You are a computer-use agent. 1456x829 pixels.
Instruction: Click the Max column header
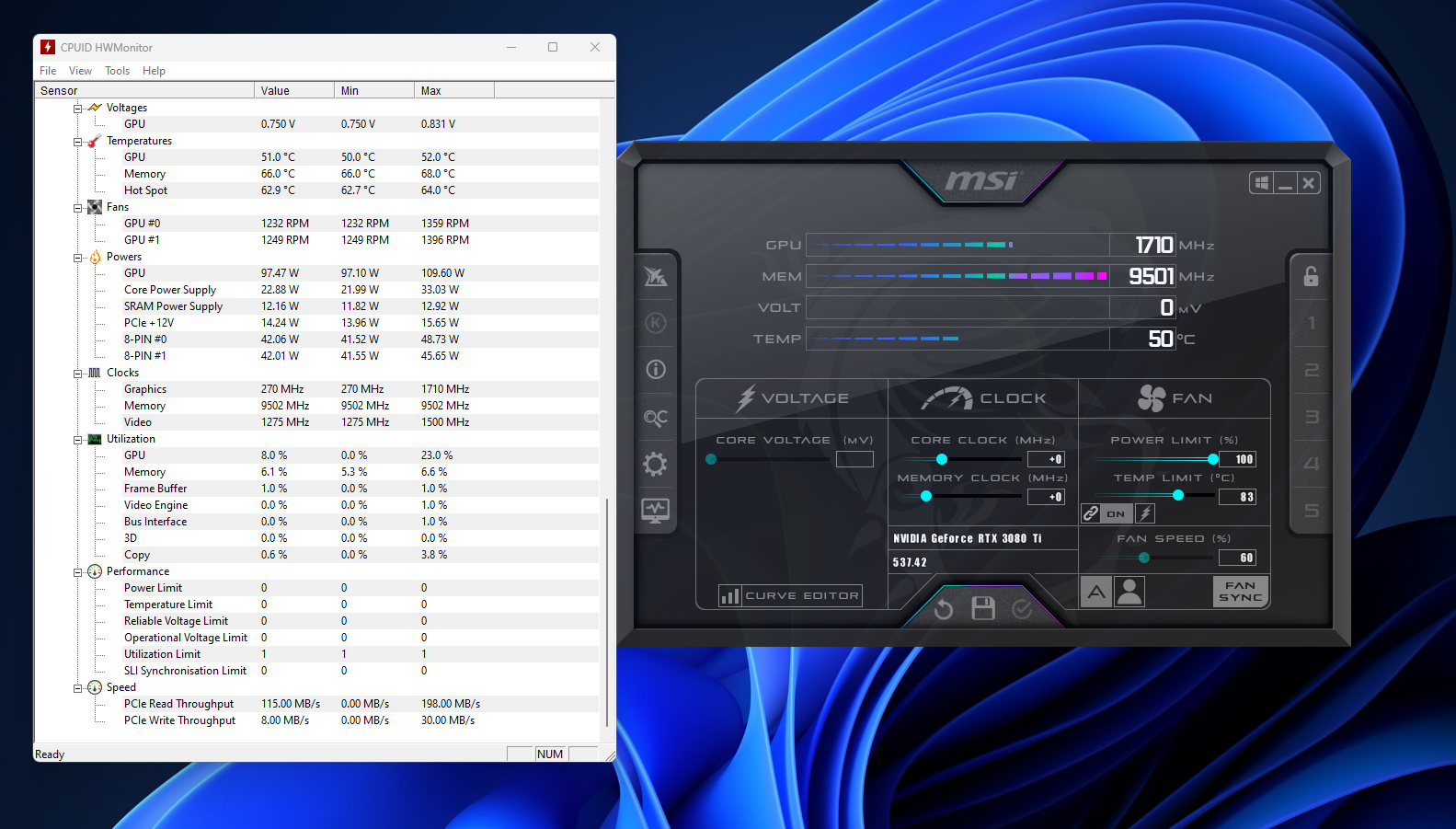pyautogui.click(x=454, y=90)
